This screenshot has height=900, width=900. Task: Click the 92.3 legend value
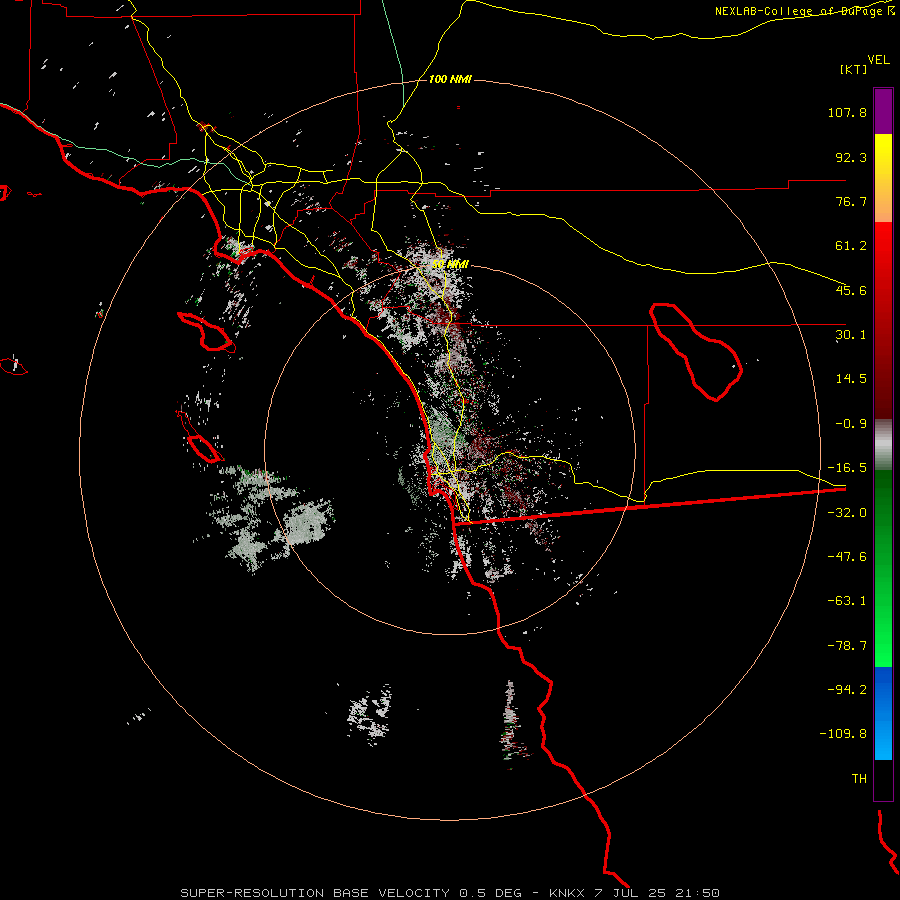point(851,157)
